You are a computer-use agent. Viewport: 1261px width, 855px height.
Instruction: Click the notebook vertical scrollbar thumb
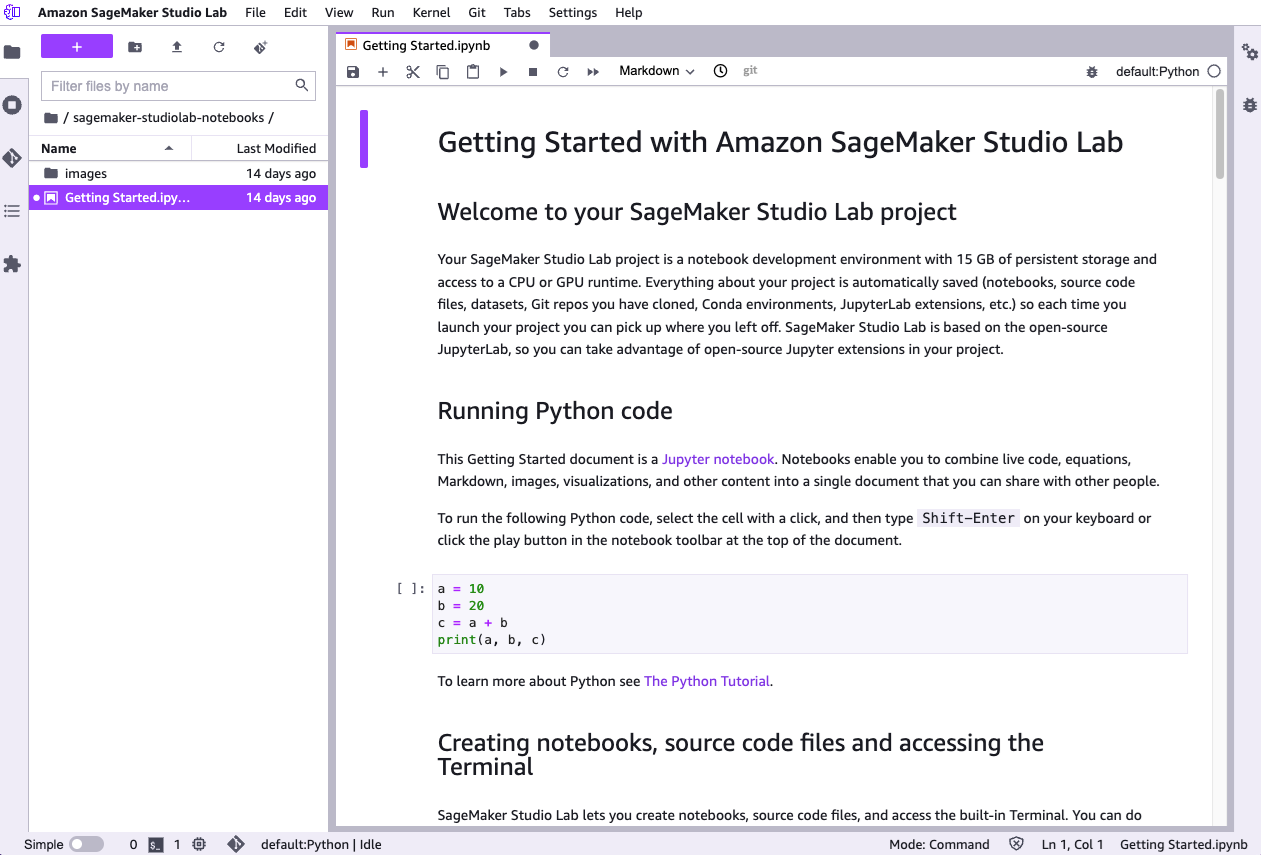[x=1219, y=134]
